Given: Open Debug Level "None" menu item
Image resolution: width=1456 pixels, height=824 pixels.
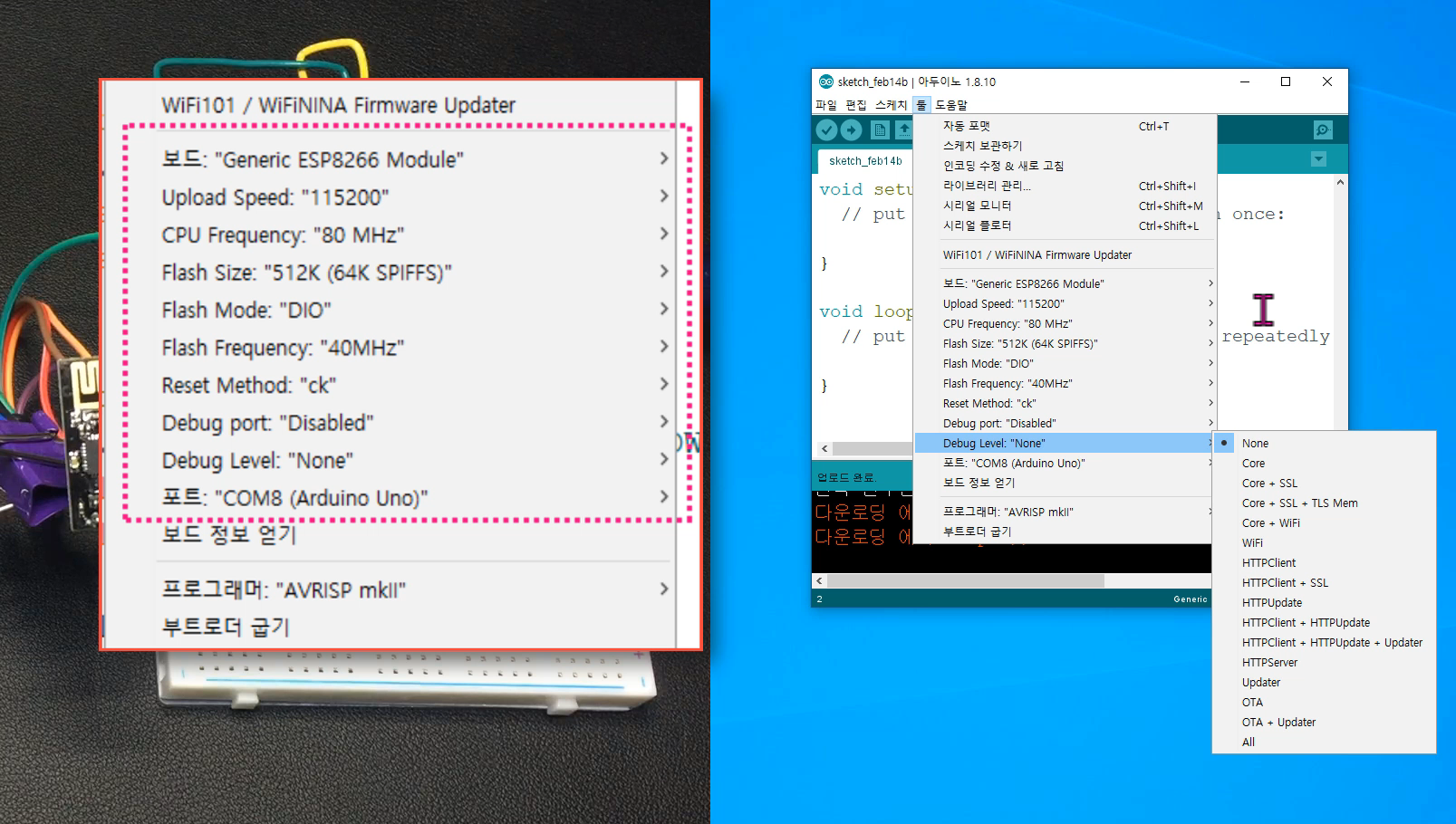Looking at the screenshot, I should click(x=1065, y=443).
